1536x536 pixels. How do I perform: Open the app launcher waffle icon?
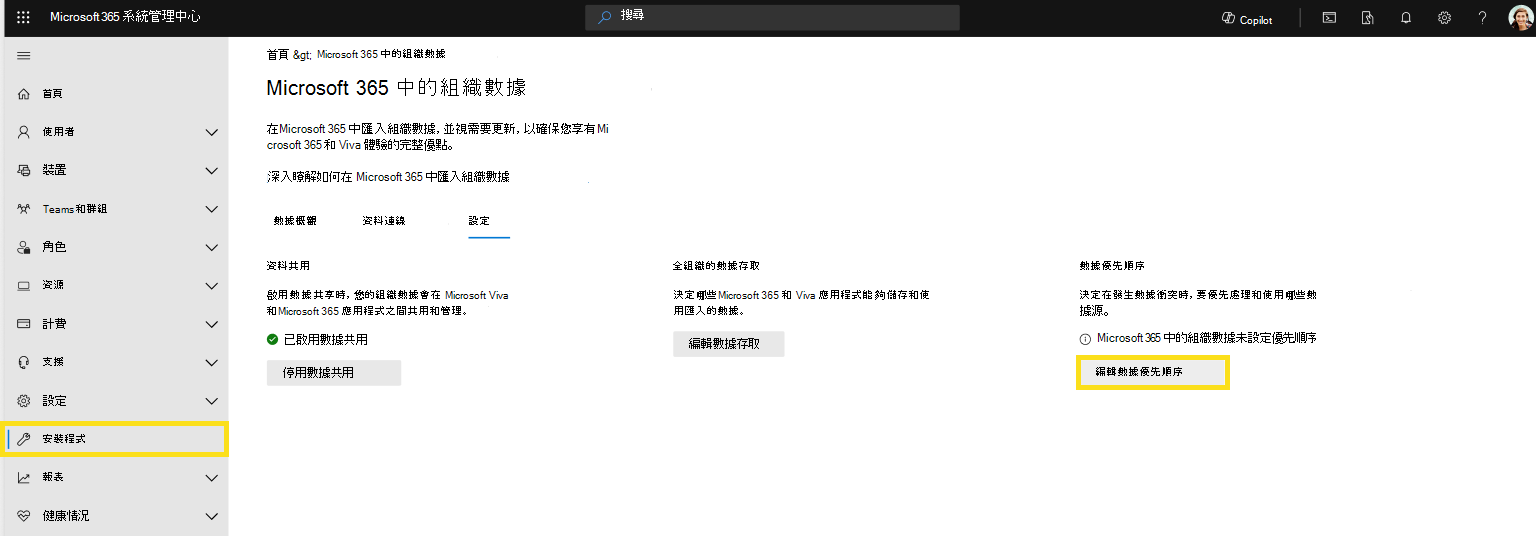coord(24,18)
